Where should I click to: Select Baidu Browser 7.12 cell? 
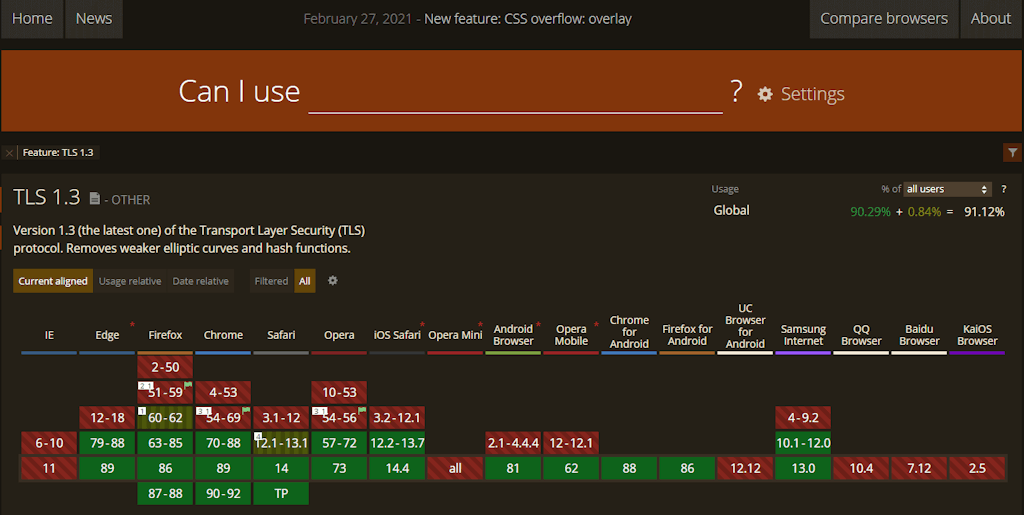(920, 468)
